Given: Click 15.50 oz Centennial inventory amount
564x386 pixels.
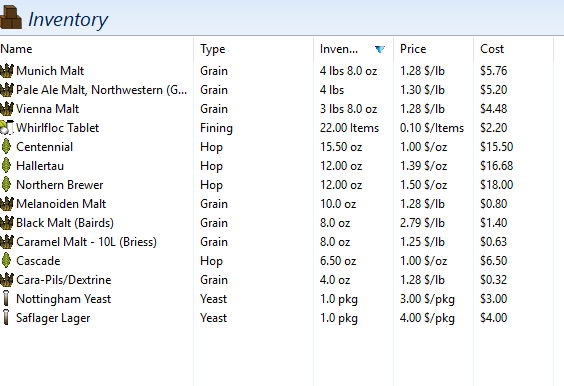Looking at the screenshot, I should pos(341,147).
